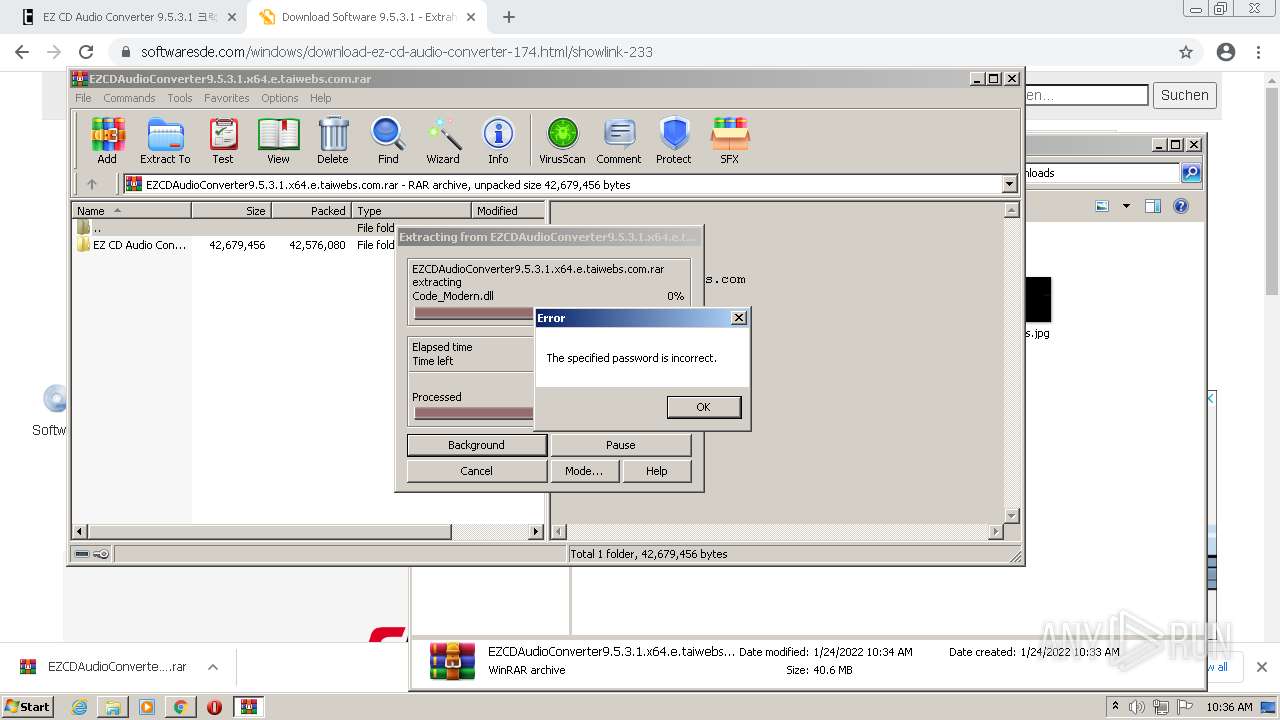This screenshot has width=1280, height=720.
Task: Sort by the Packed column header
Action: pos(311,211)
